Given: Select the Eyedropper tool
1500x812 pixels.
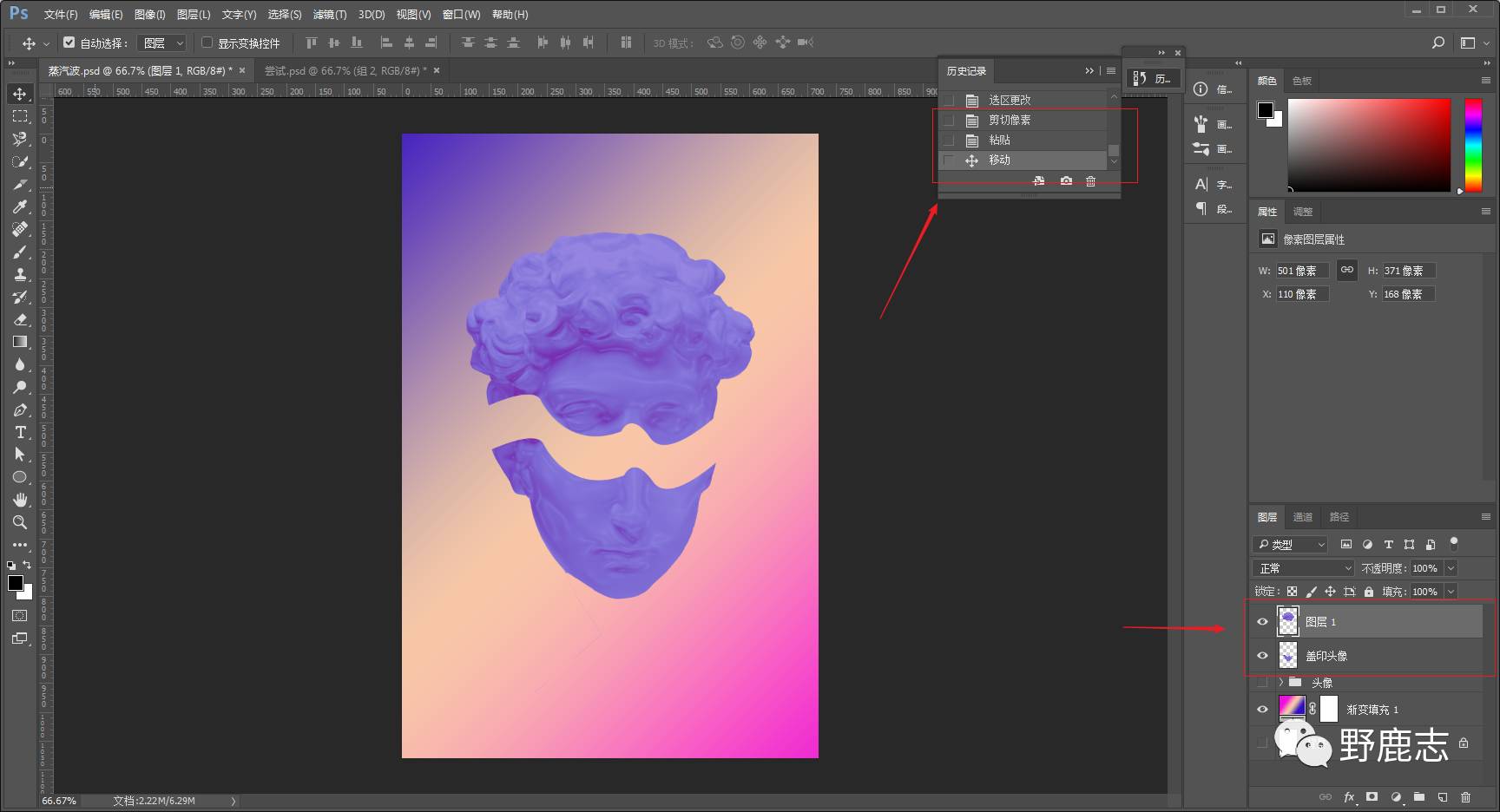Looking at the screenshot, I should 20,206.
